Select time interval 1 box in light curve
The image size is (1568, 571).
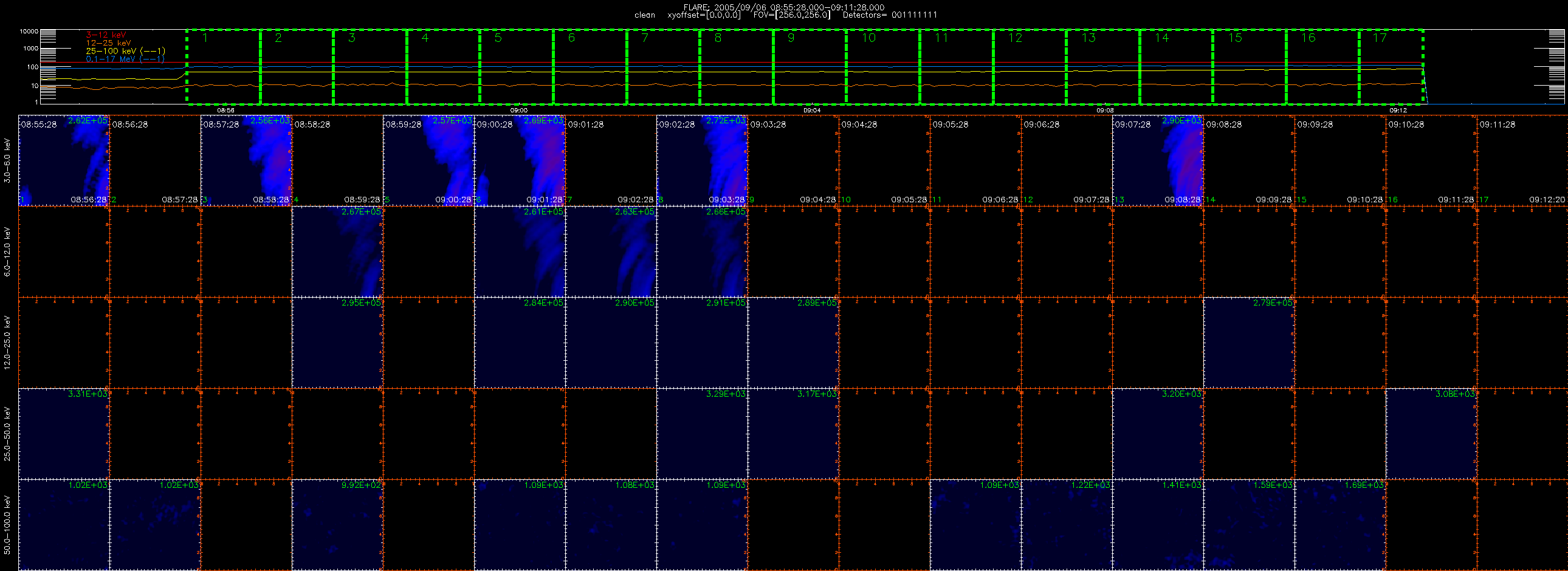(x=224, y=67)
